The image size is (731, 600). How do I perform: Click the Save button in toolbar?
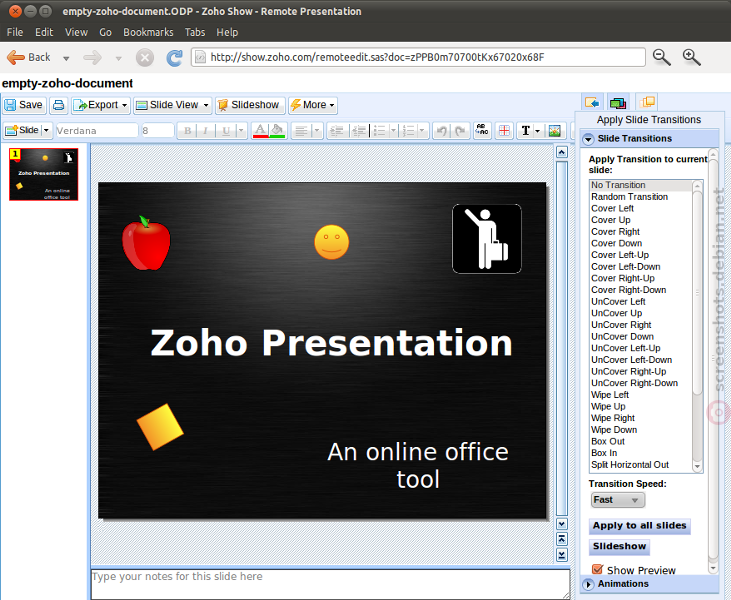pos(24,105)
